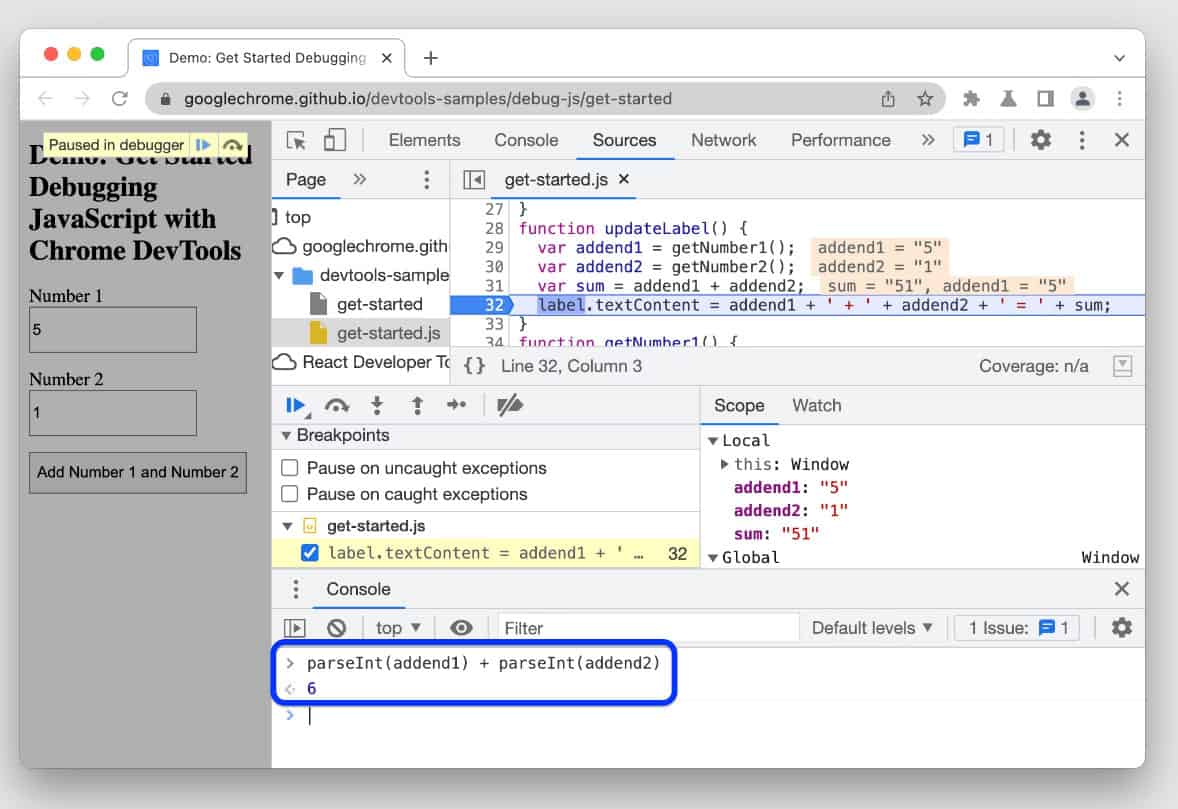Image resolution: width=1178 pixels, height=809 pixels.
Task: Open console drawer options menu
Action: 295,589
